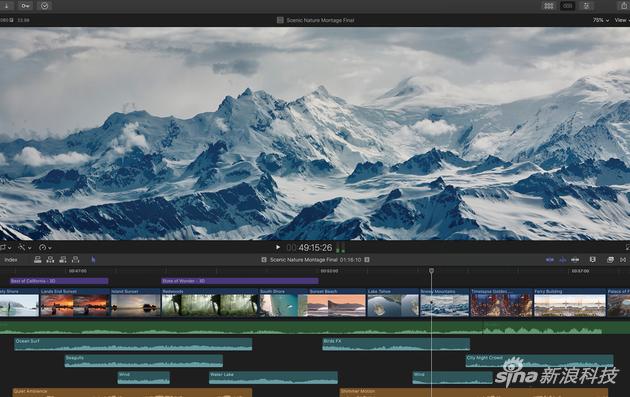Select the Sunset Beach clip

tap(337, 303)
